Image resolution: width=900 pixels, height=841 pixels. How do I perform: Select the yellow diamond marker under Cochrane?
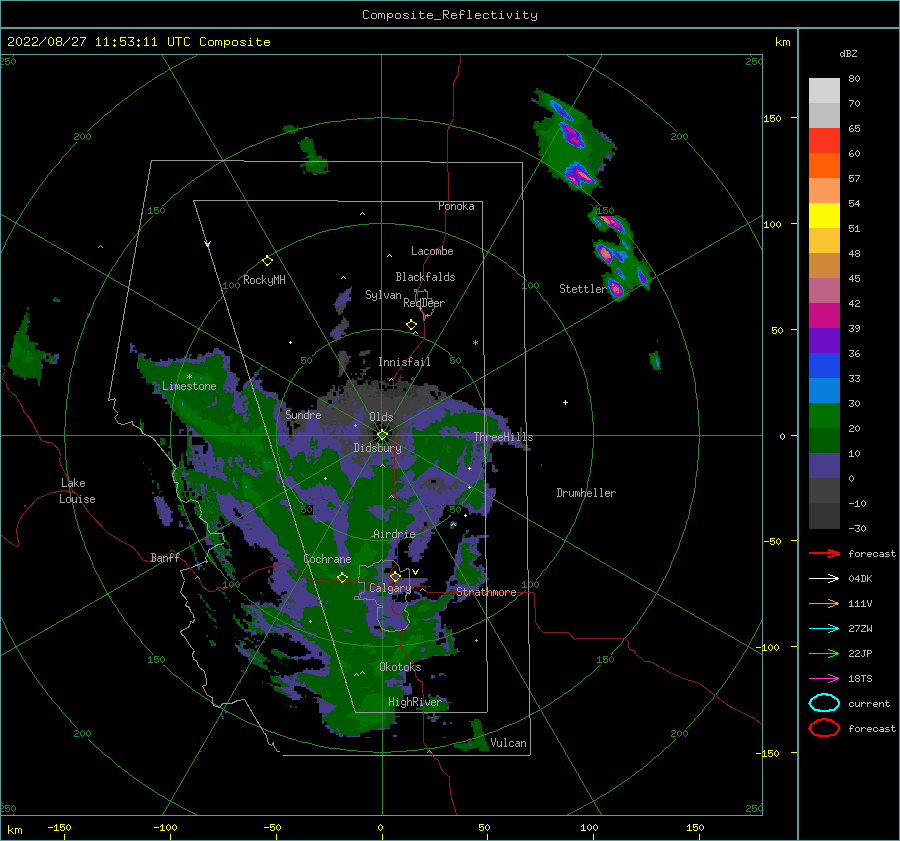coord(343,578)
